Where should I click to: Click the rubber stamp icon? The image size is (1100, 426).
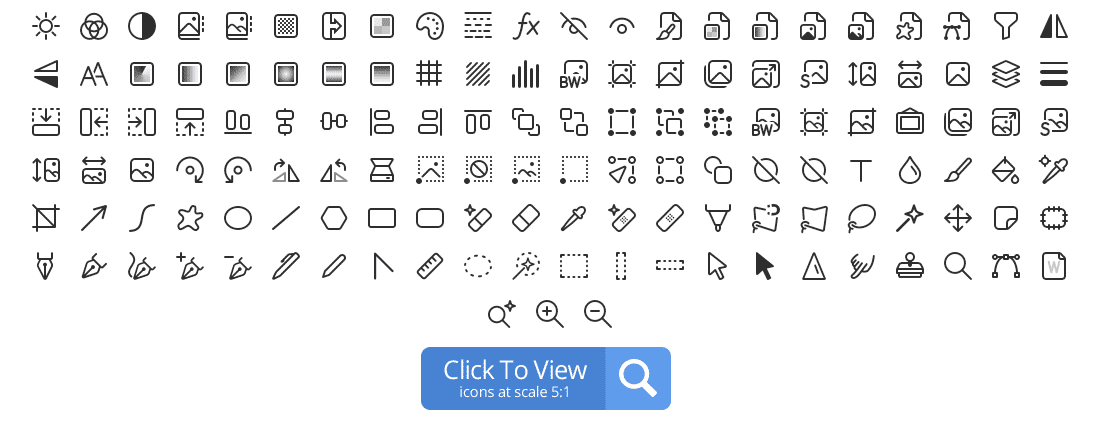(910, 267)
